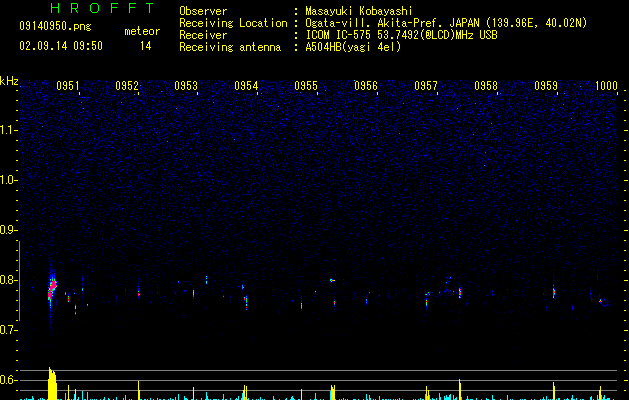Viewport: 629px width, 400px height.
Task: Click the meteor count label
Action: coord(142,31)
